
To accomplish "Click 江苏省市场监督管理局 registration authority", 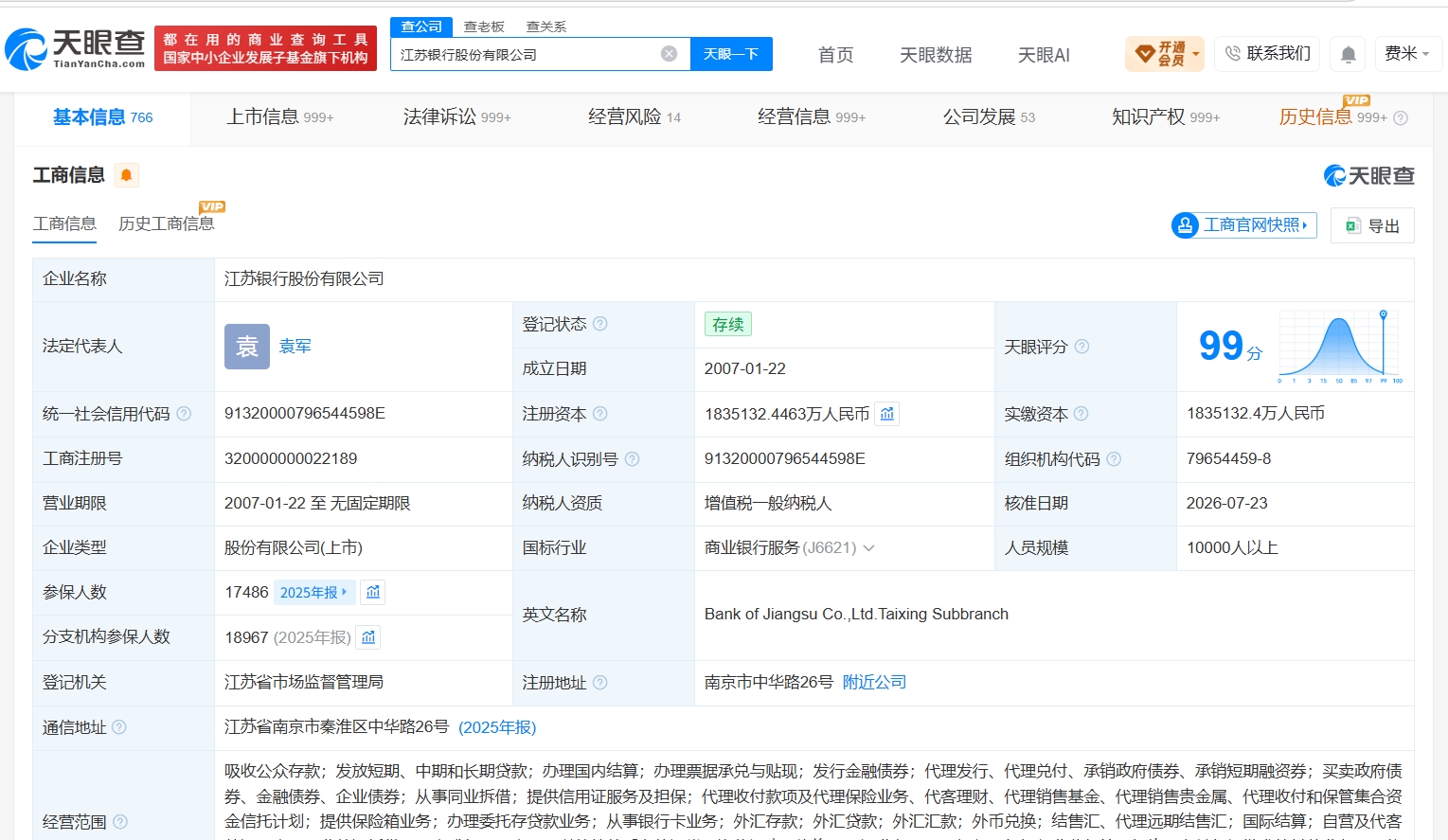I will click(304, 683).
